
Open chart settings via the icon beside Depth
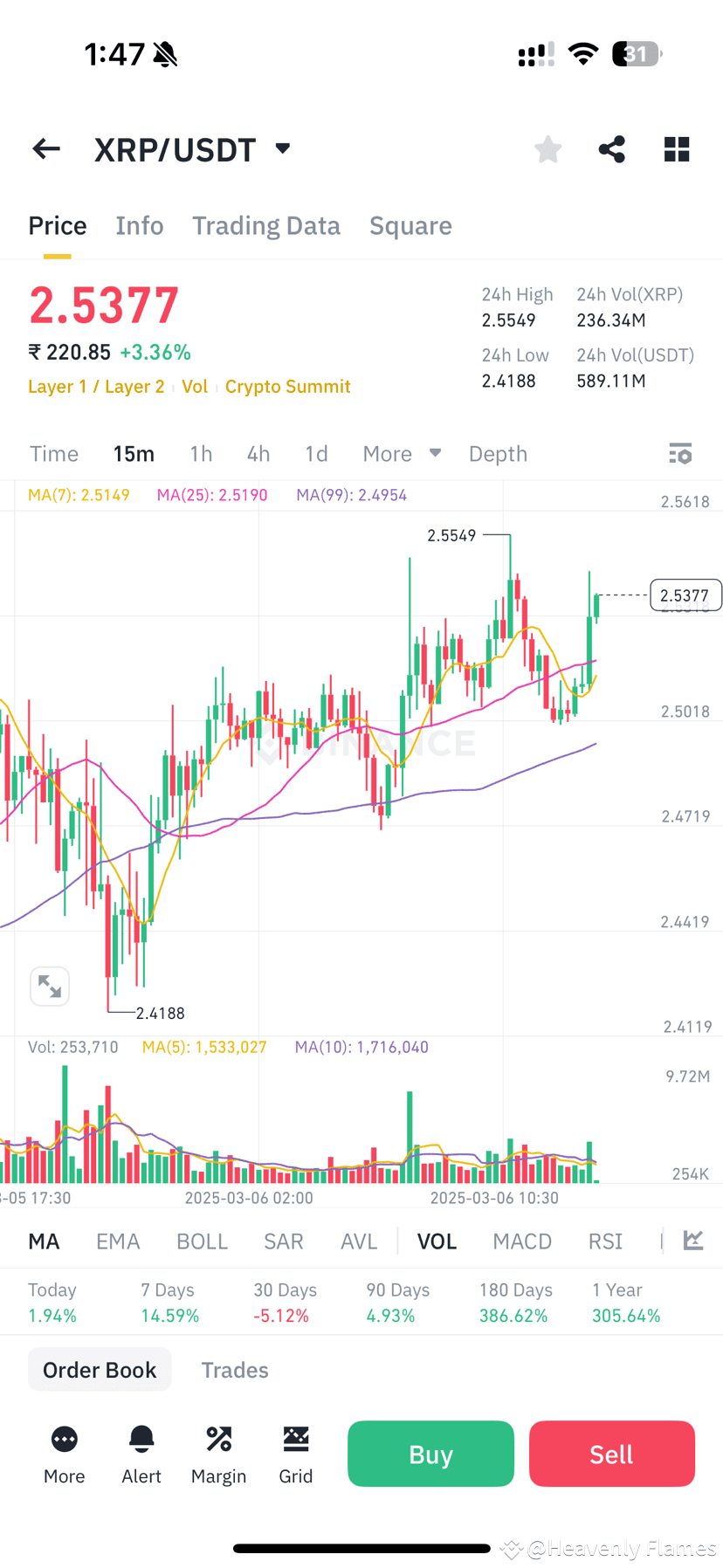coord(679,453)
